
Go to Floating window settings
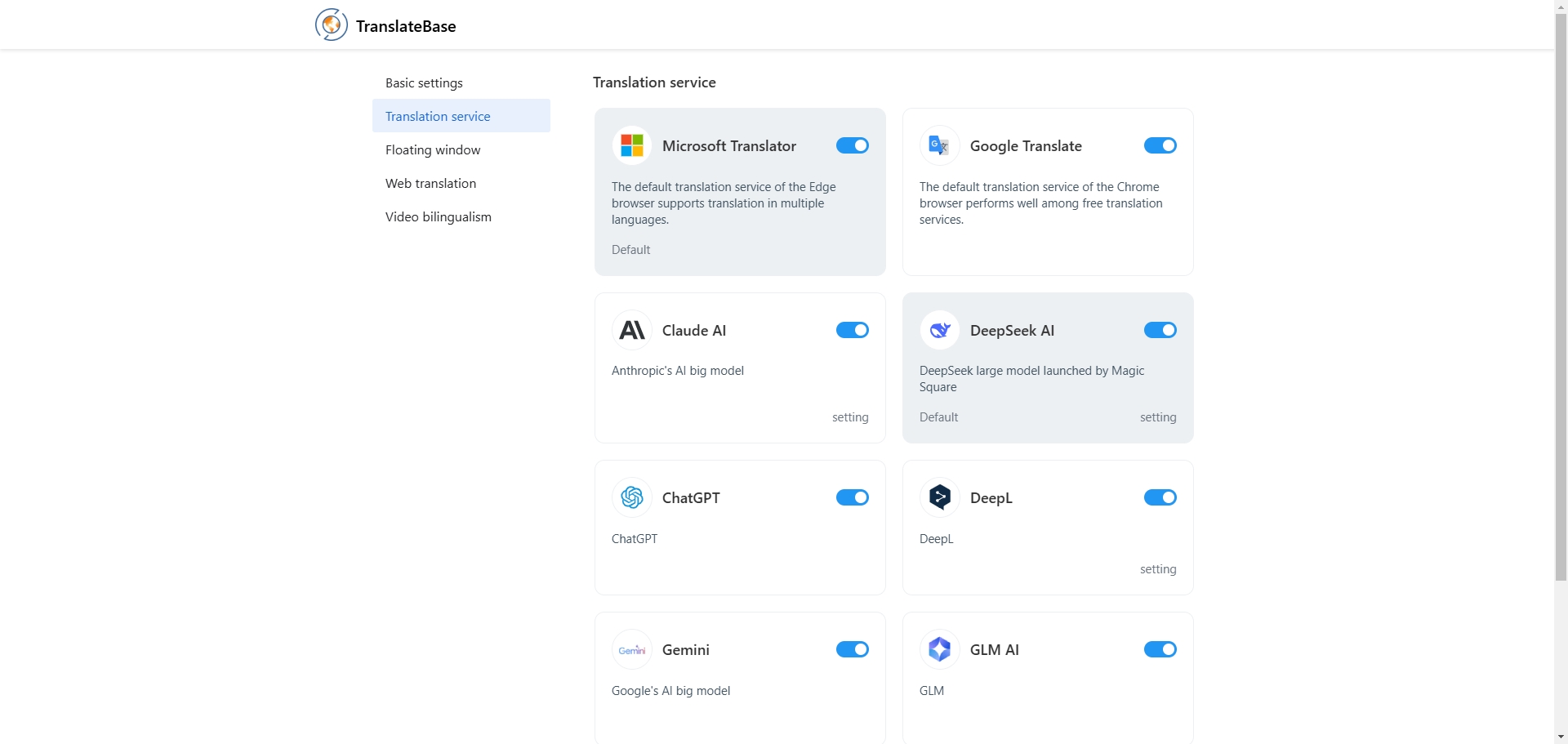coord(461,149)
